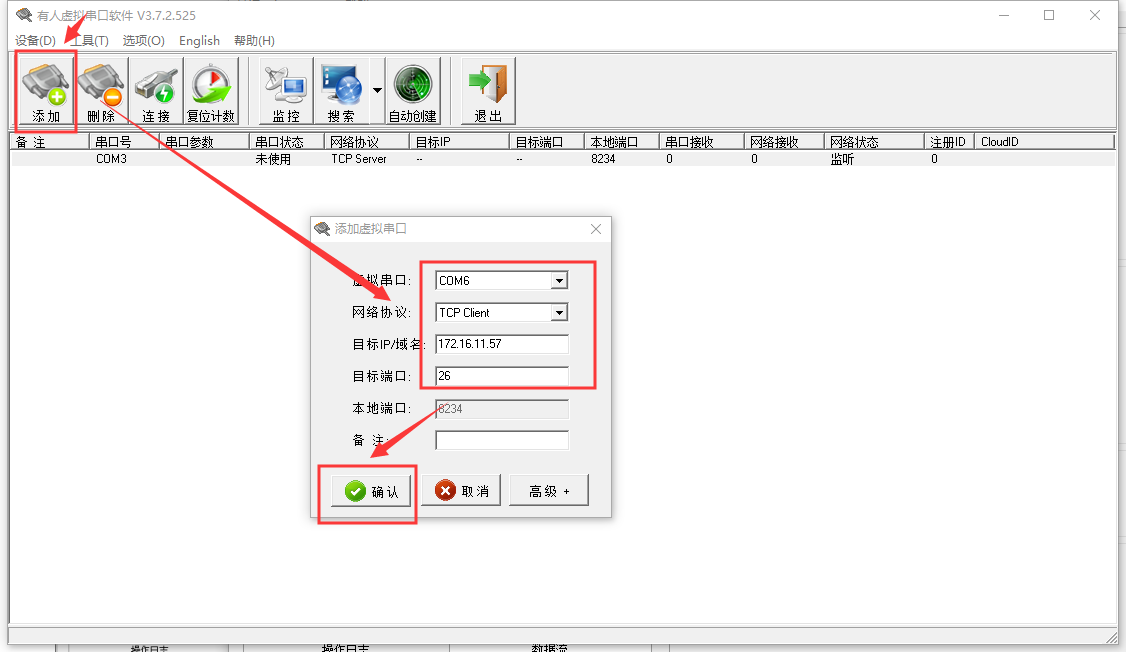Click the 高级 + (Advanced) button
The width and height of the screenshot is (1126, 652).
(548, 491)
